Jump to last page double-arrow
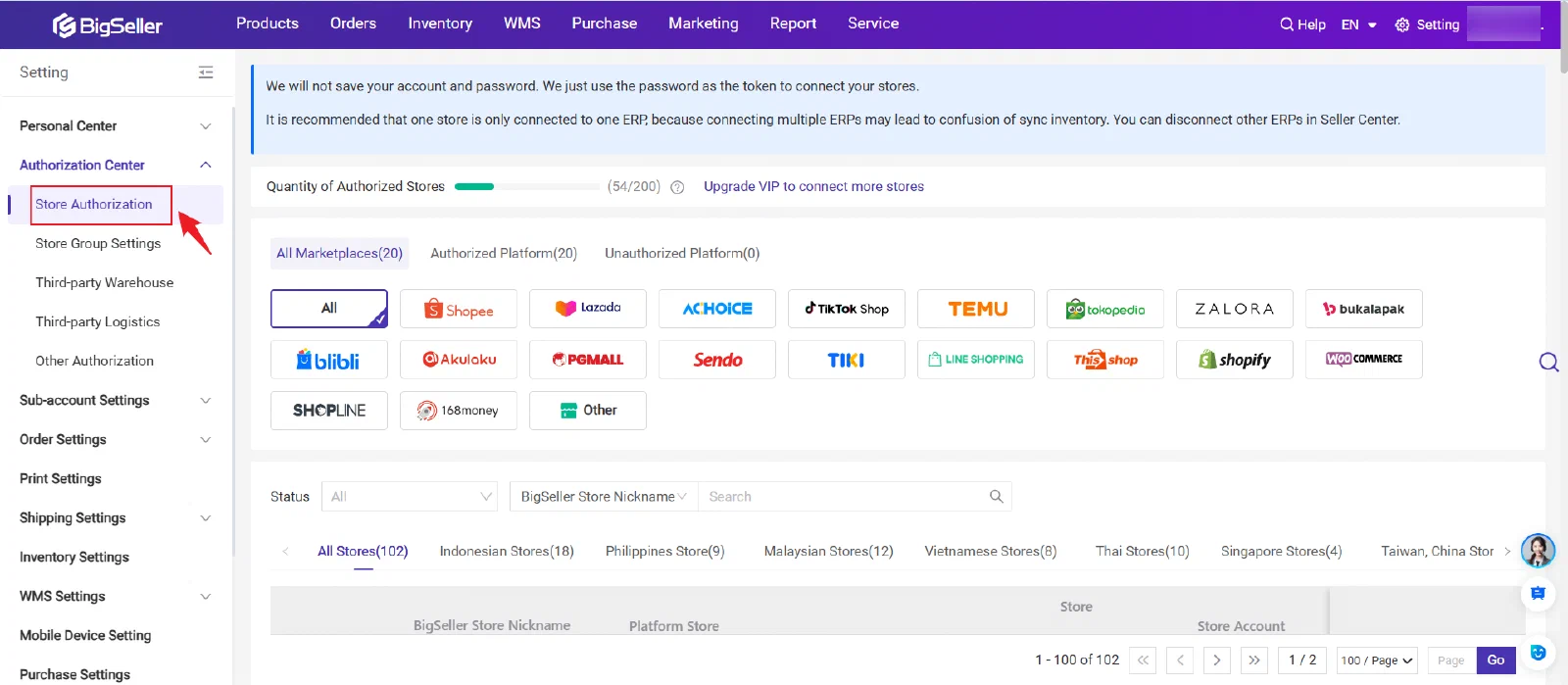This screenshot has width=1568, height=685. [1254, 661]
